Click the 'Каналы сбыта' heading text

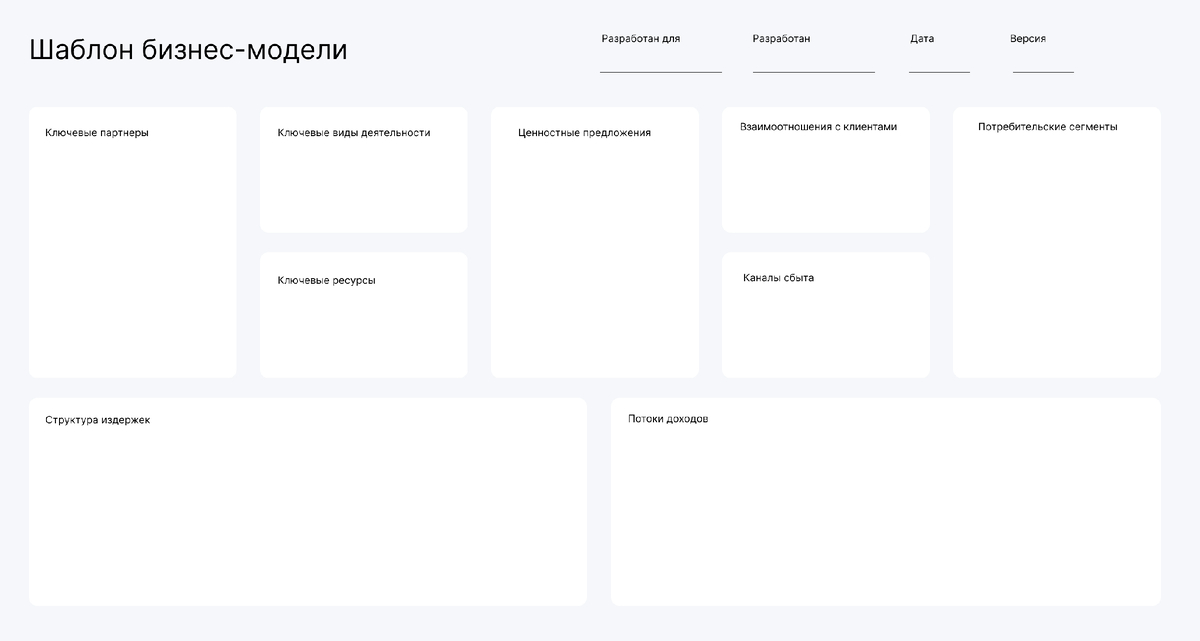778,278
